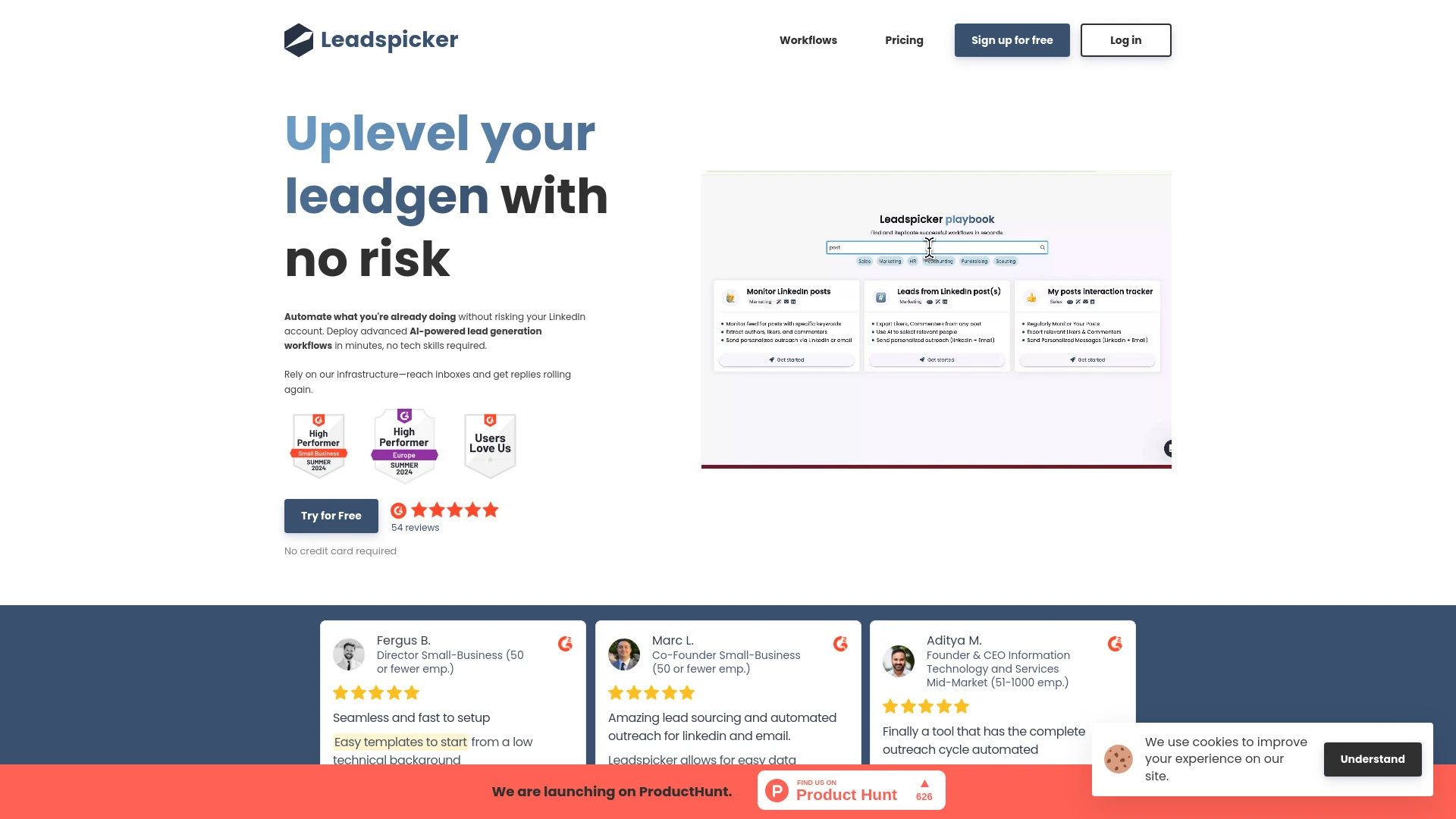
Task: Click the G2 icon on Marc L. review
Action: click(840, 643)
